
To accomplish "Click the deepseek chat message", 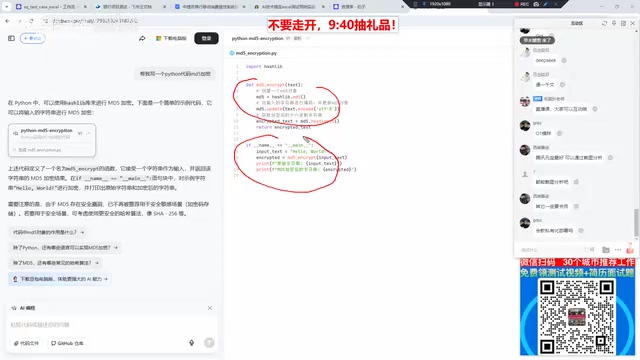I will tap(546, 60).
